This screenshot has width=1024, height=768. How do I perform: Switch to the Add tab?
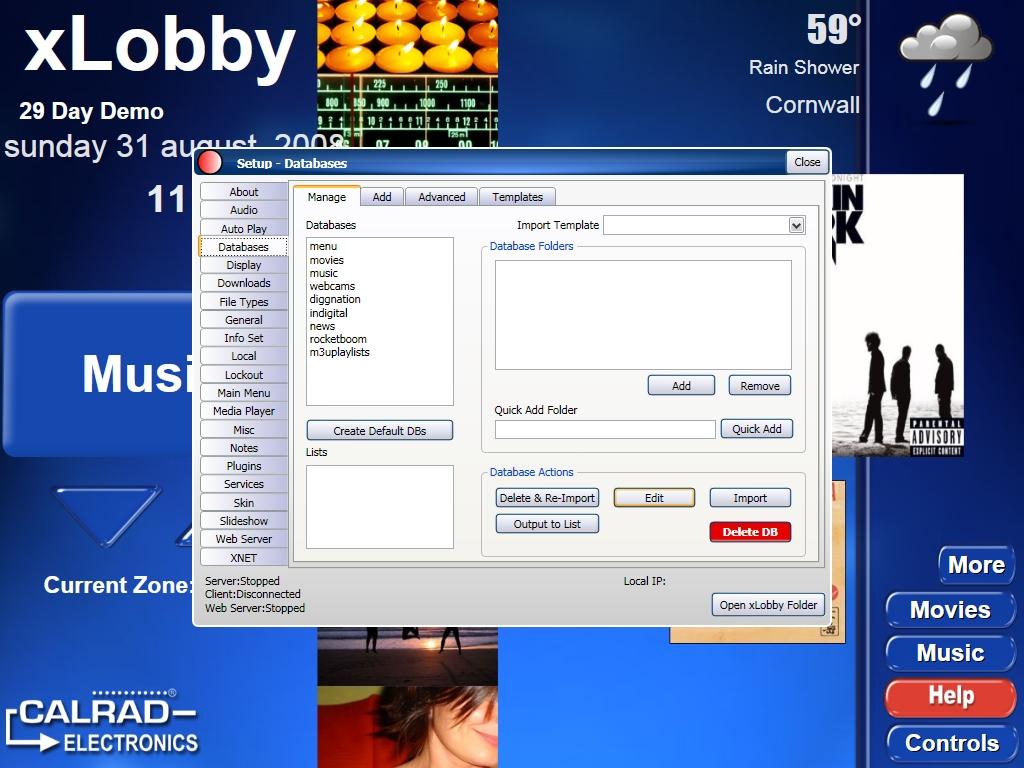click(382, 197)
